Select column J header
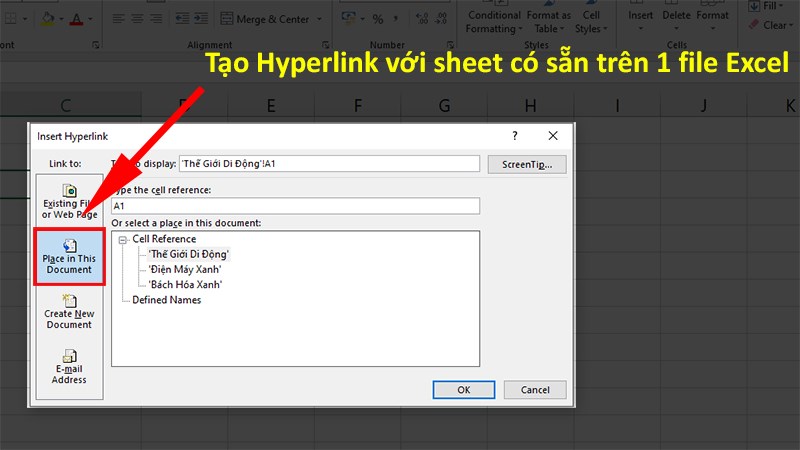This screenshot has width=800, height=450. (704, 106)
